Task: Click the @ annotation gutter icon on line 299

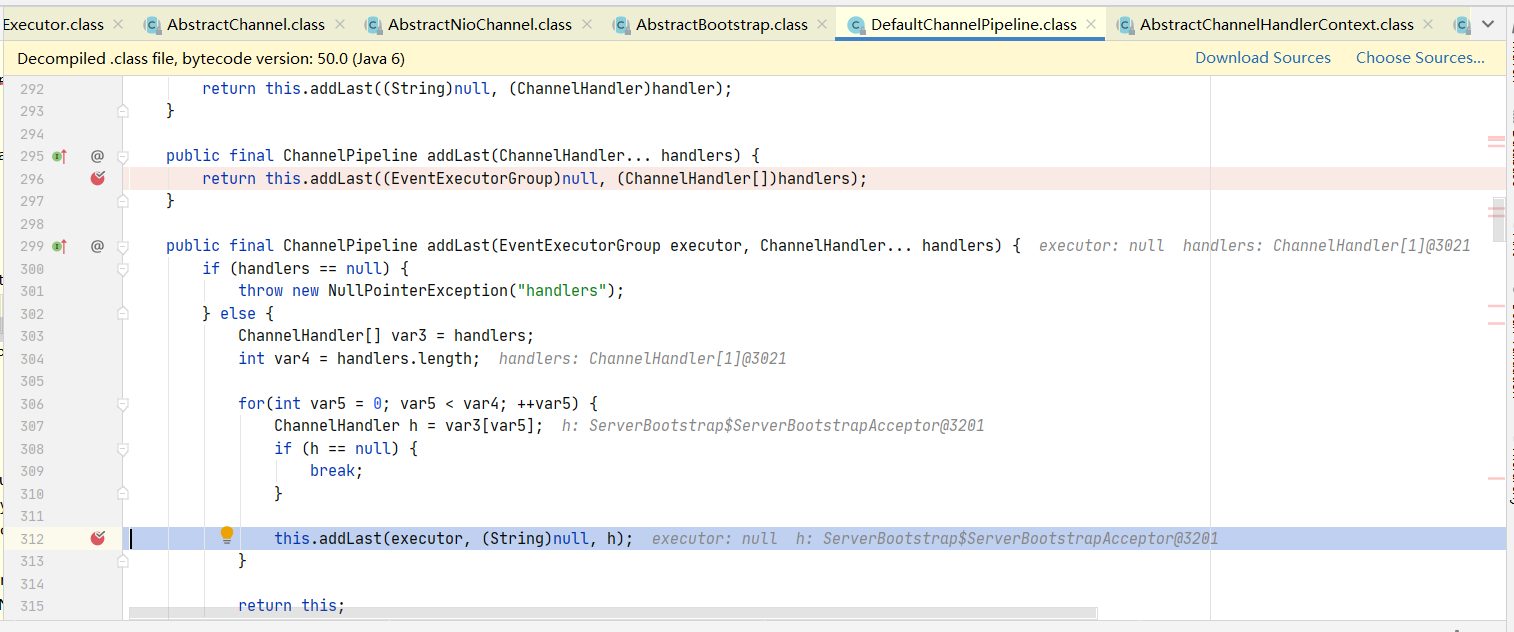Action: tap(97, 246)
